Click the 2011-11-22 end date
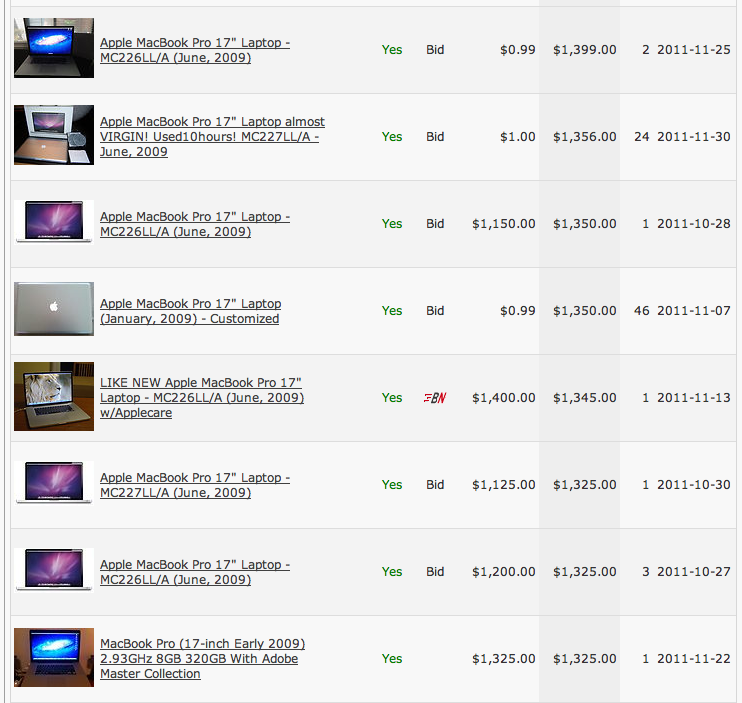Screen dimensions: 742x703 pyautogui.click(x=693, y=659)
